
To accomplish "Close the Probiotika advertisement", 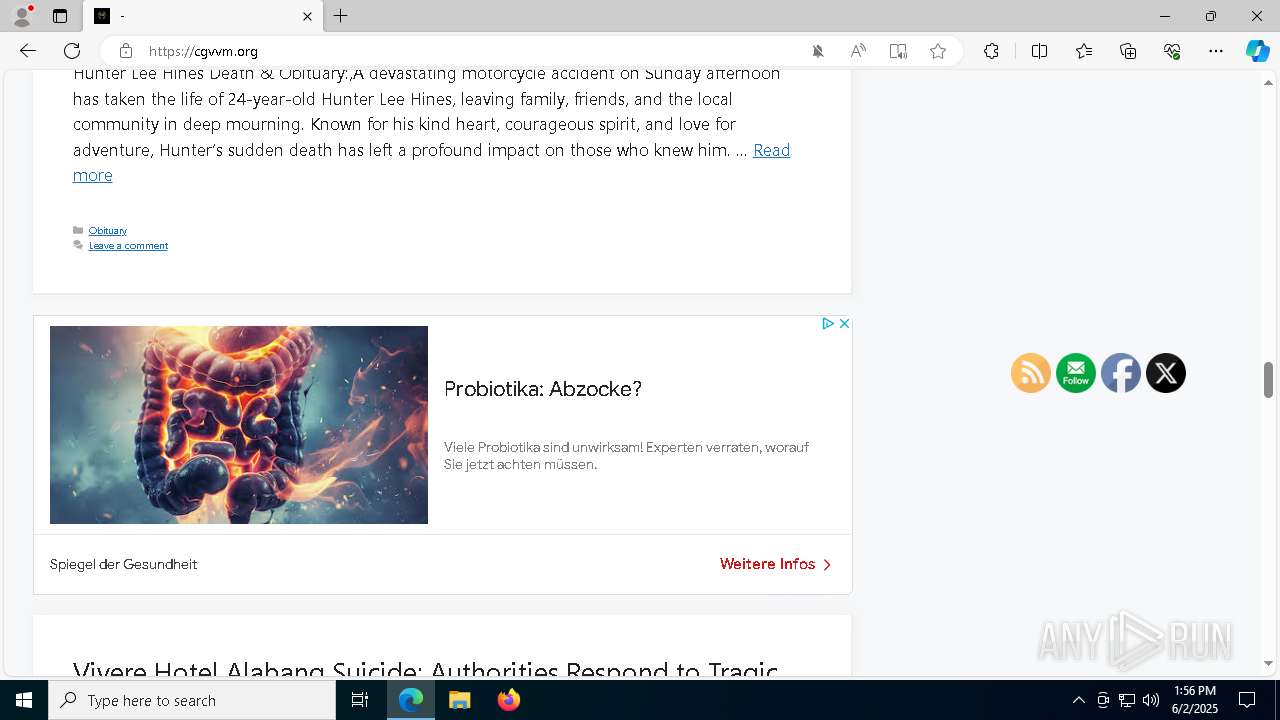I will (844, 323).
